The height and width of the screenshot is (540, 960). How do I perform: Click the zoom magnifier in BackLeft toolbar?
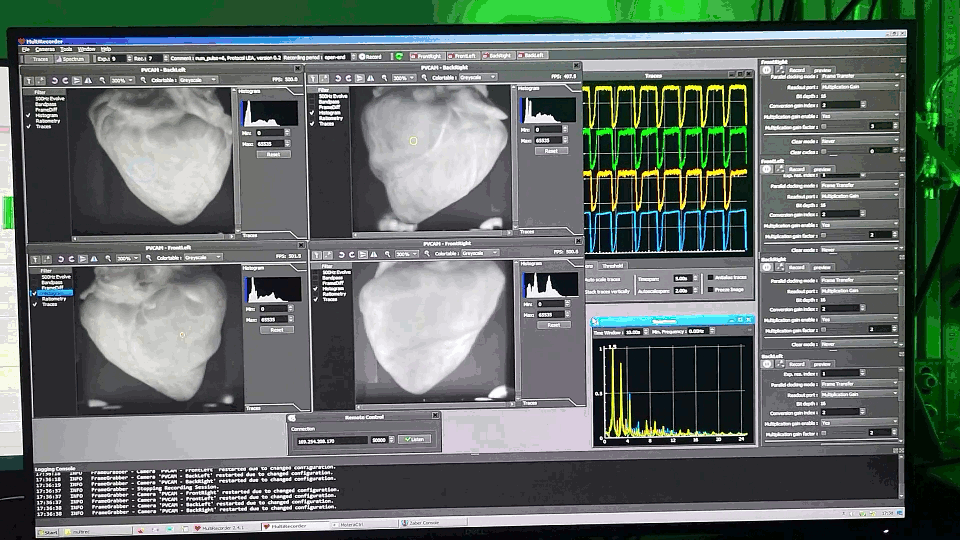102,81
